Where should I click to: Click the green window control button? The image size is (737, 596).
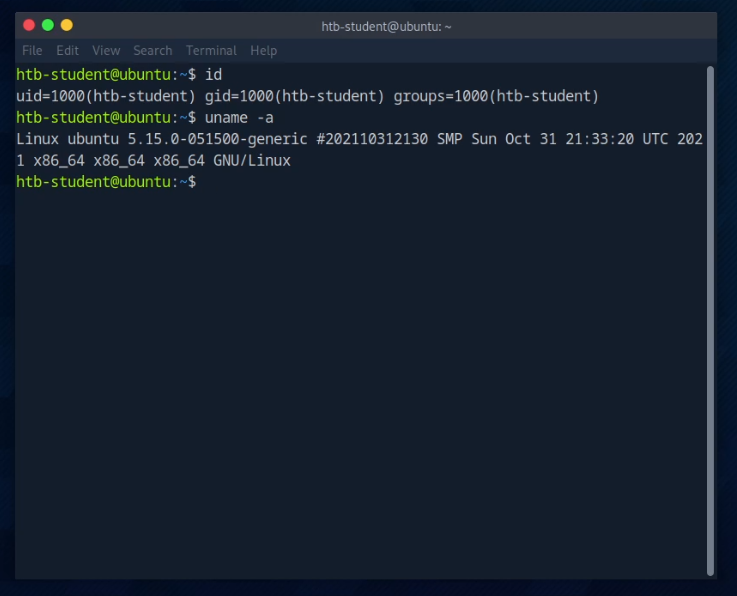pos(47,25)
